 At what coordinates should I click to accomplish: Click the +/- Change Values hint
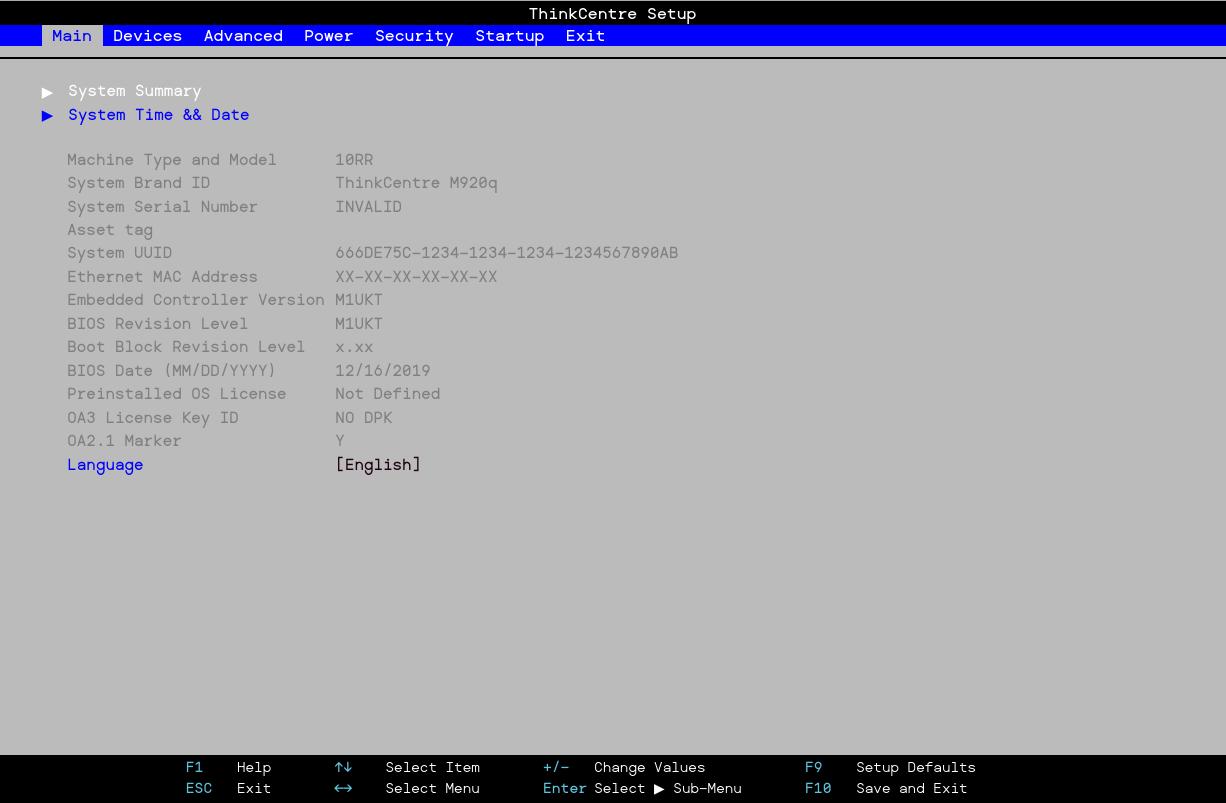click(x=556, y=767)
